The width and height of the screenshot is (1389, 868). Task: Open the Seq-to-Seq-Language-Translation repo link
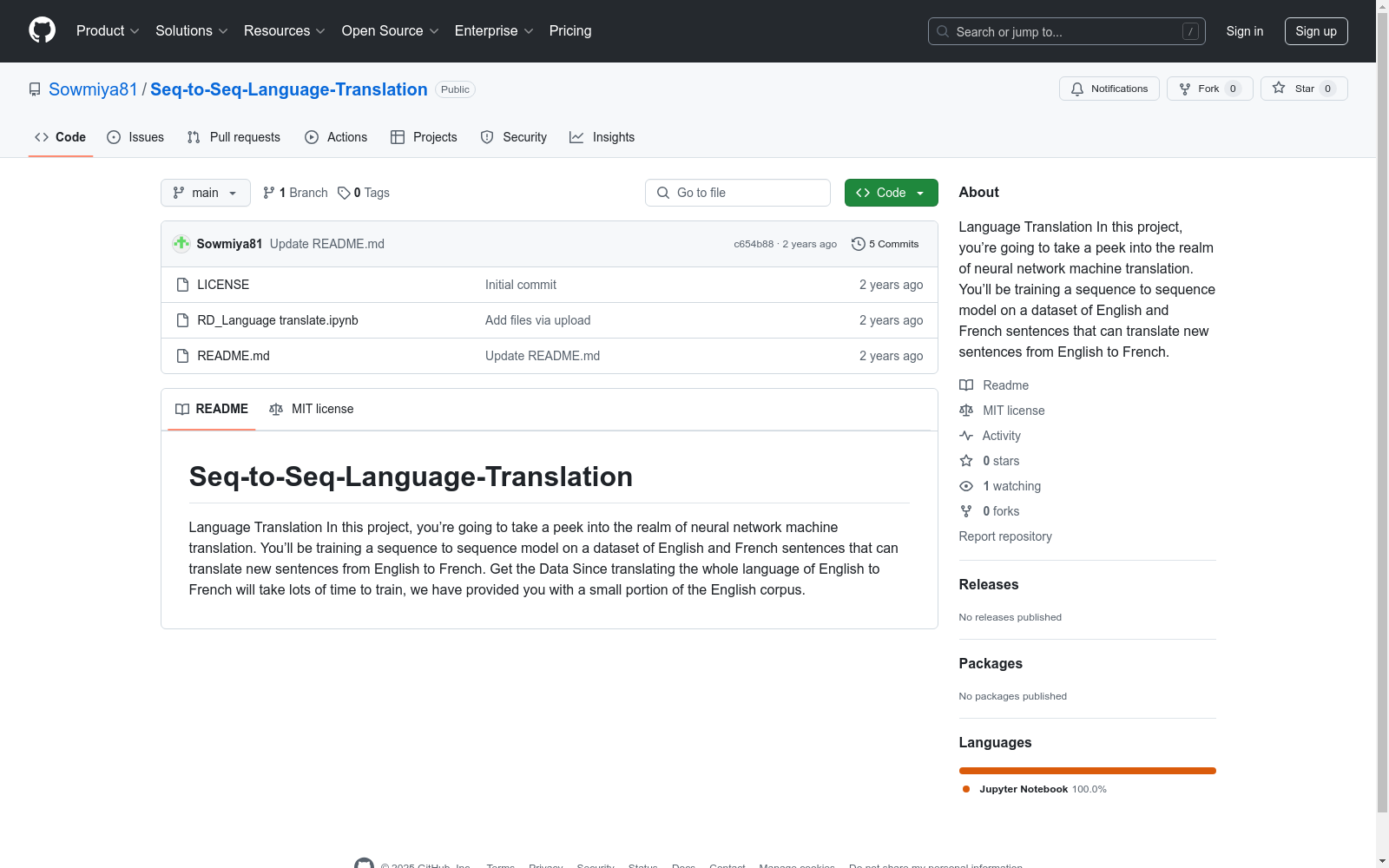[x=289, y=89]
